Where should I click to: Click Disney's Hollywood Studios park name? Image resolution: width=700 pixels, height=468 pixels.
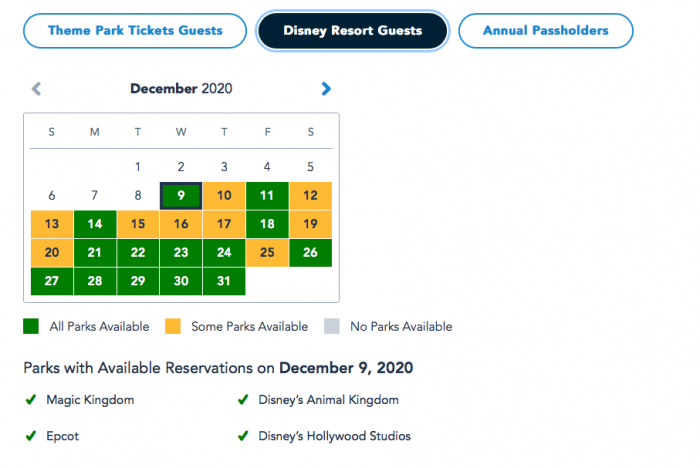coord(334,436)
